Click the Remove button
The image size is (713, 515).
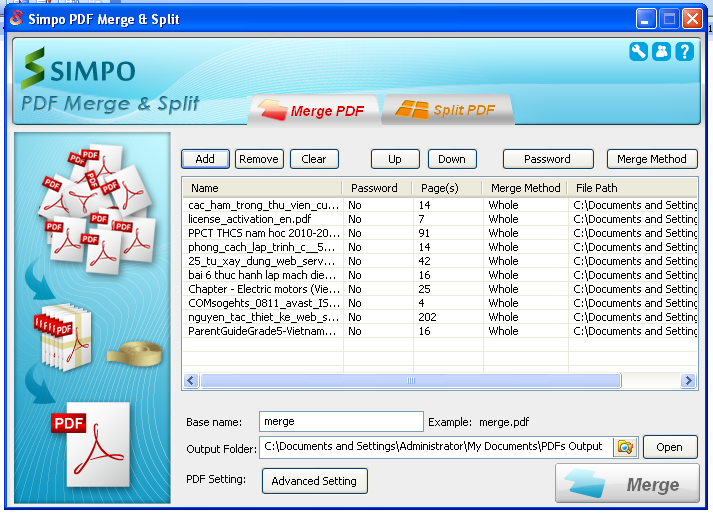coord(259,159)
